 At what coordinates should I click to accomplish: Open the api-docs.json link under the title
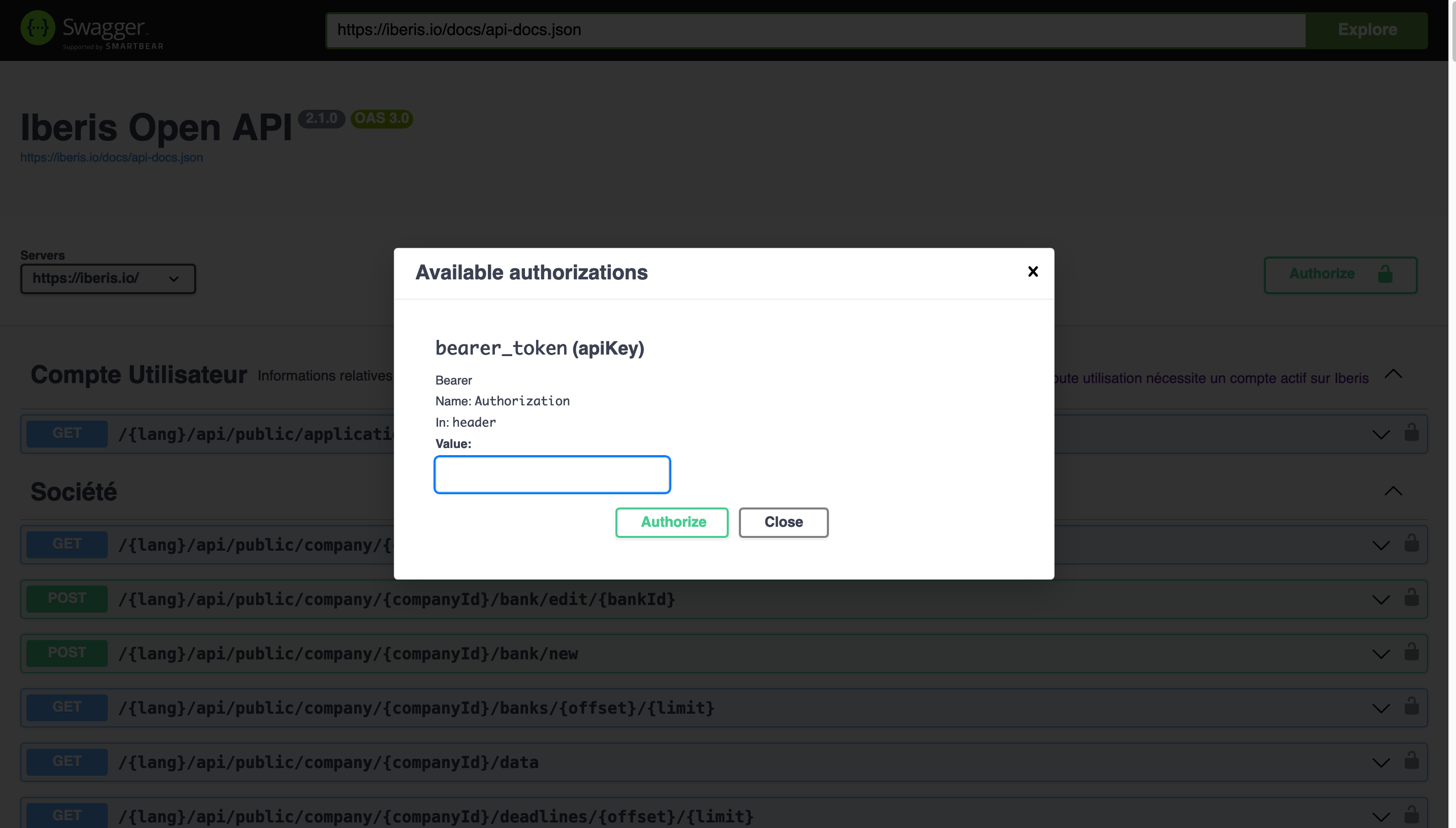tap(111, 157)
